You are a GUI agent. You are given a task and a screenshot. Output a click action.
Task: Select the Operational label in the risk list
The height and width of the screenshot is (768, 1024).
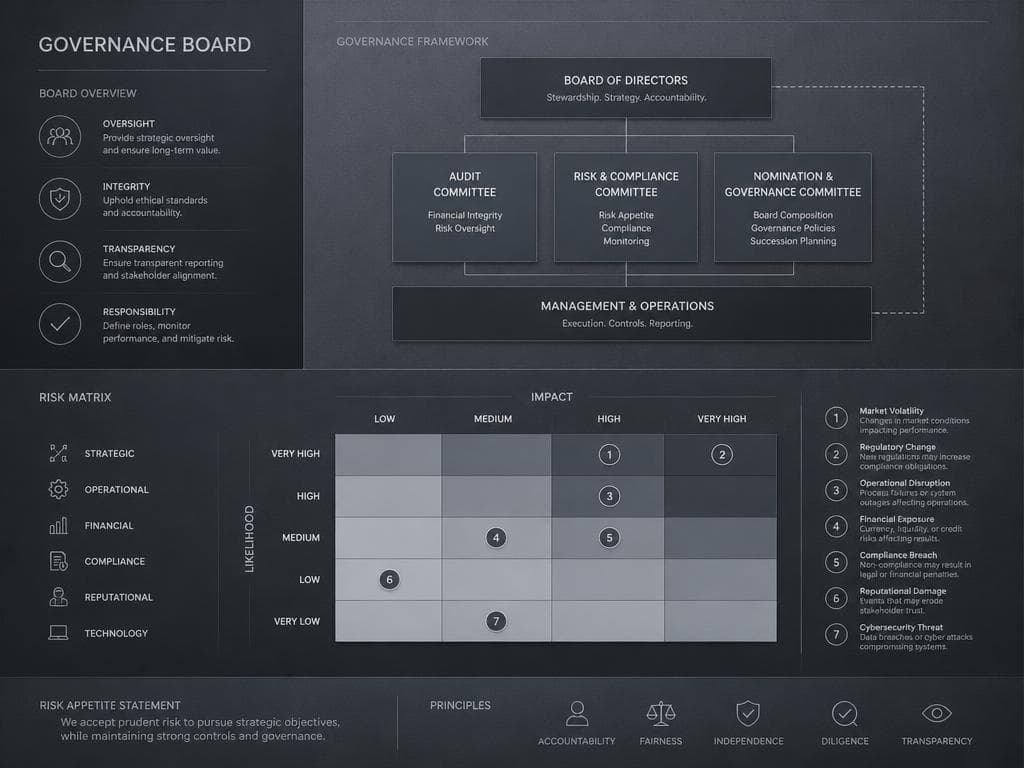[x=116, y=489]
